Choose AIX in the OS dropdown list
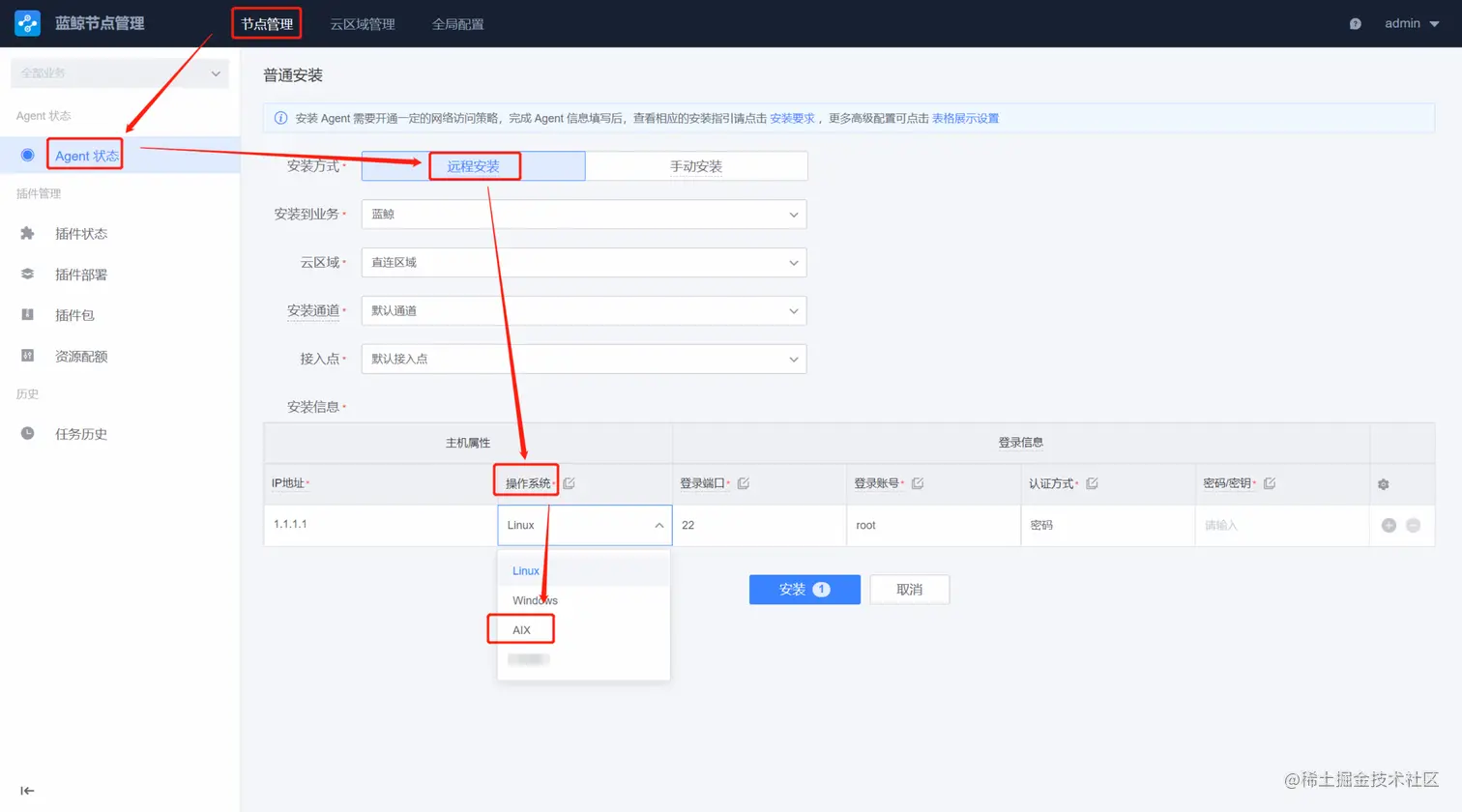The width and height of the screenshot is (1462, 812). pyautogui.click(x=583, y=630)
